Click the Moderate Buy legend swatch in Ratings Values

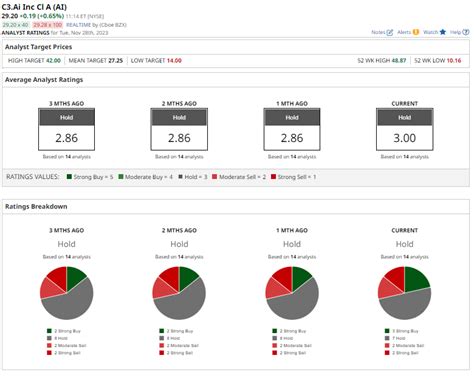click(121, 177)
